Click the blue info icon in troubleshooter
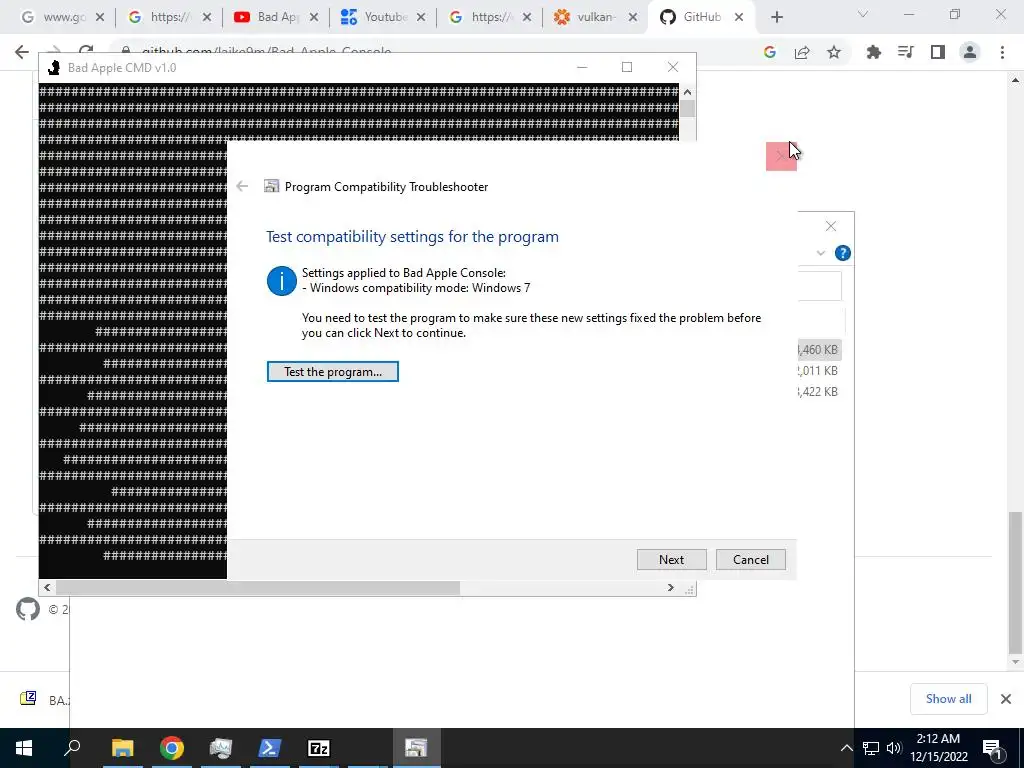1024x768 pixels. [x=281, y=281]
